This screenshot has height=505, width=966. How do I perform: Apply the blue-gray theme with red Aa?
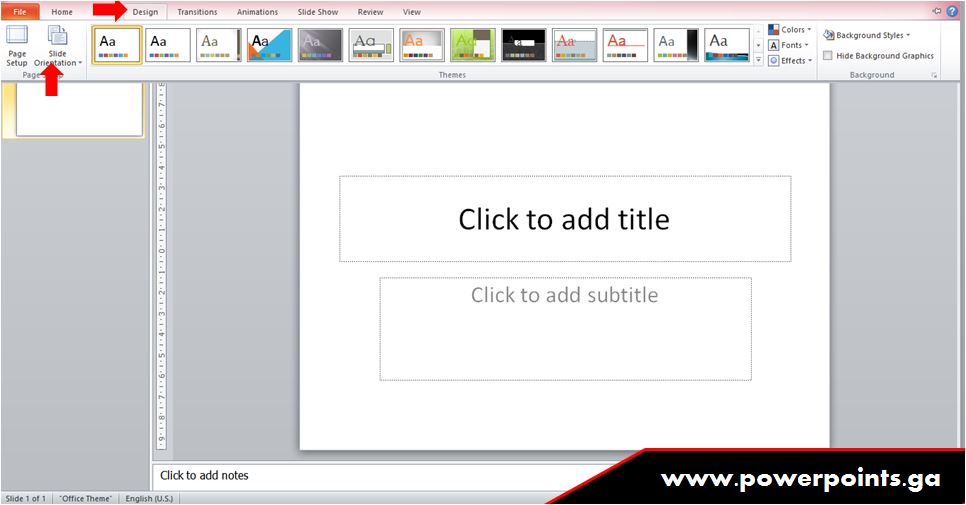point(574,45)
